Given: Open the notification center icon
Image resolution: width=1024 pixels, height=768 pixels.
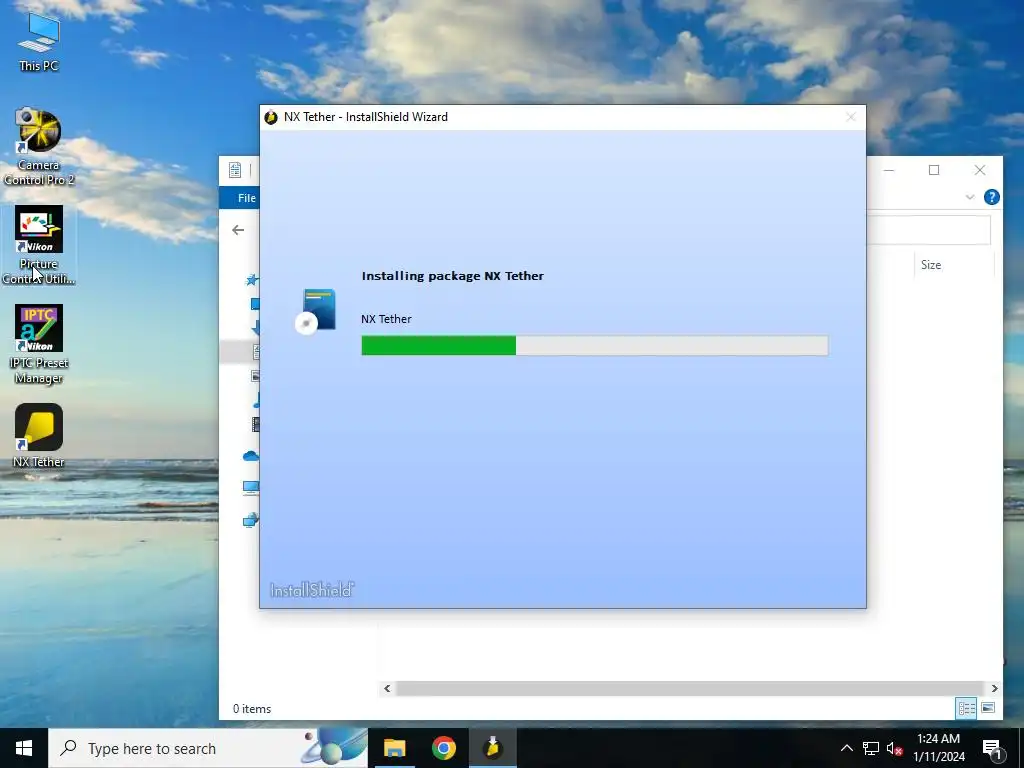Looking at the screenshot, I should click(x=992, y=750).
